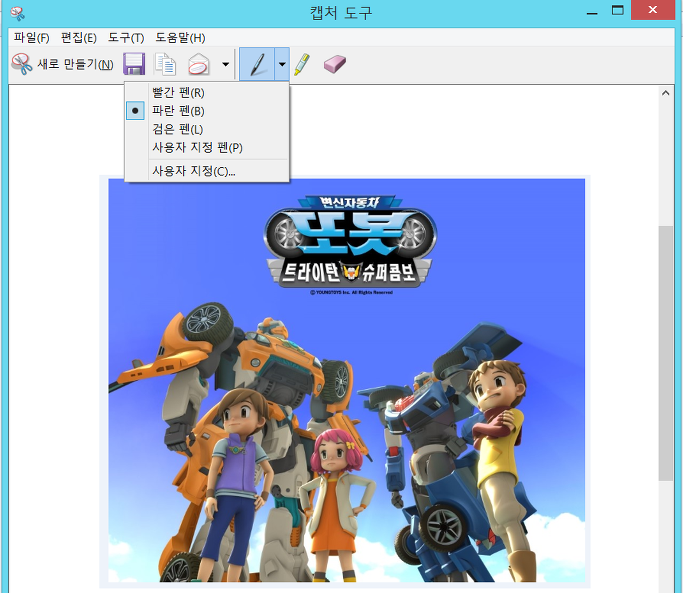Click the captured Tobot poster image
This screenshot has width=683, height=593.
(346, 380)
